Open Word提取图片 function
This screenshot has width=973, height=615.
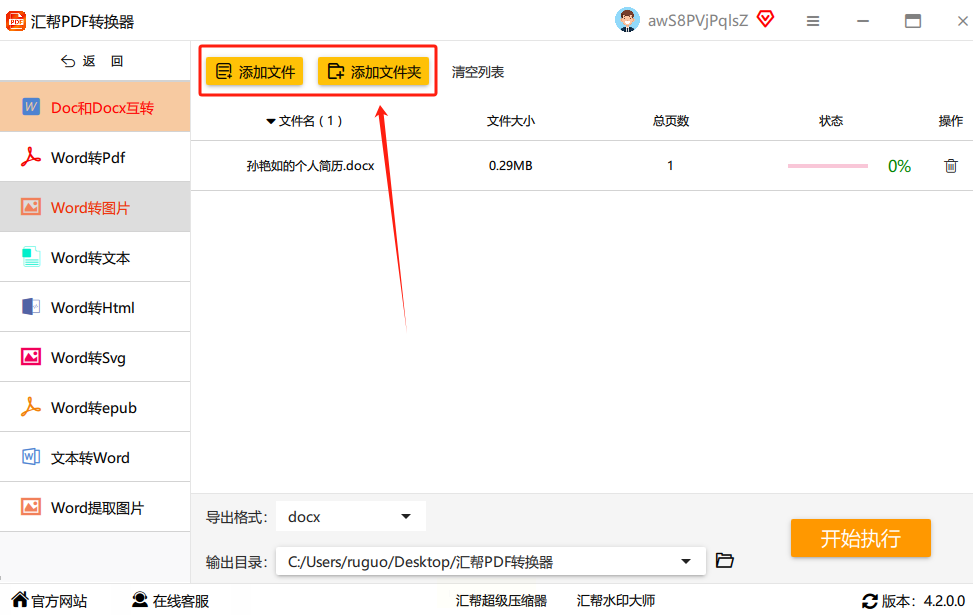pos(95,507)
